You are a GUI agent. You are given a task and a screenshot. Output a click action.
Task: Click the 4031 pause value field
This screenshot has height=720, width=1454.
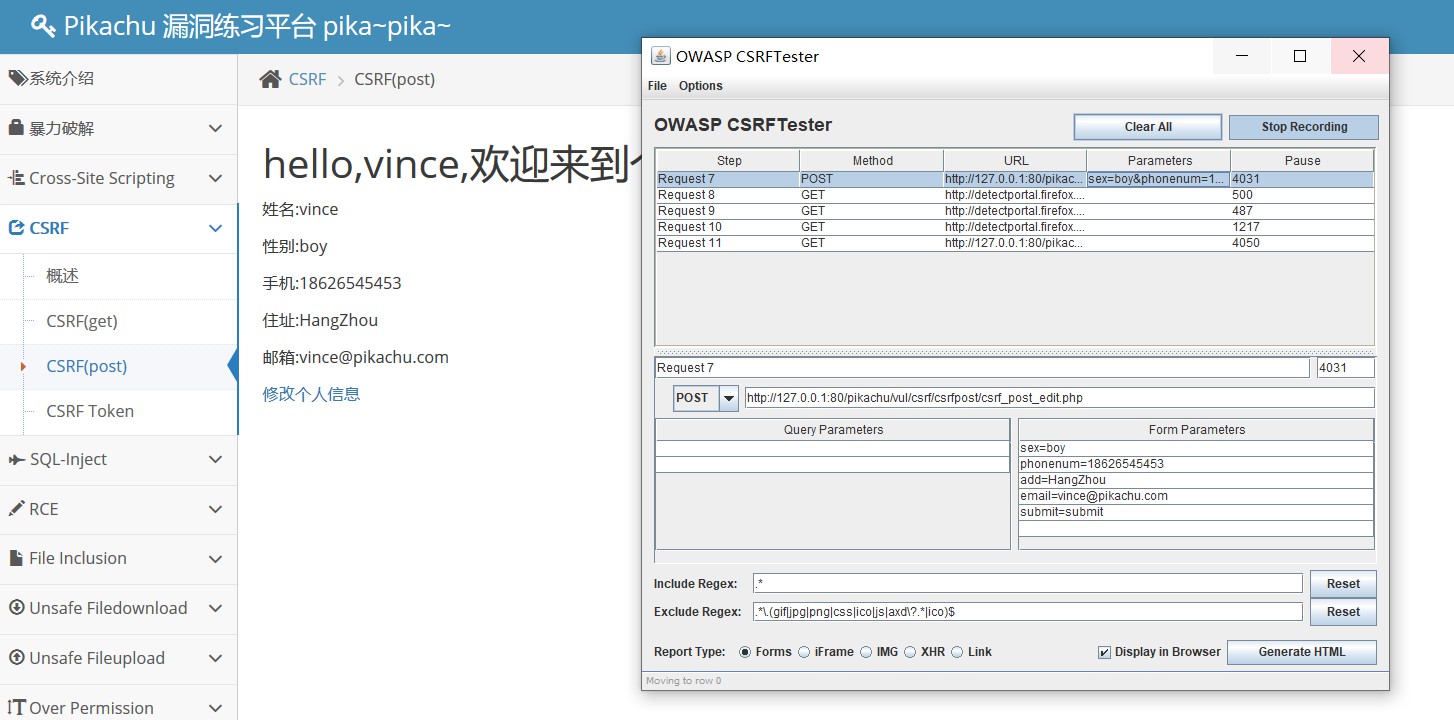[1346, 368]
